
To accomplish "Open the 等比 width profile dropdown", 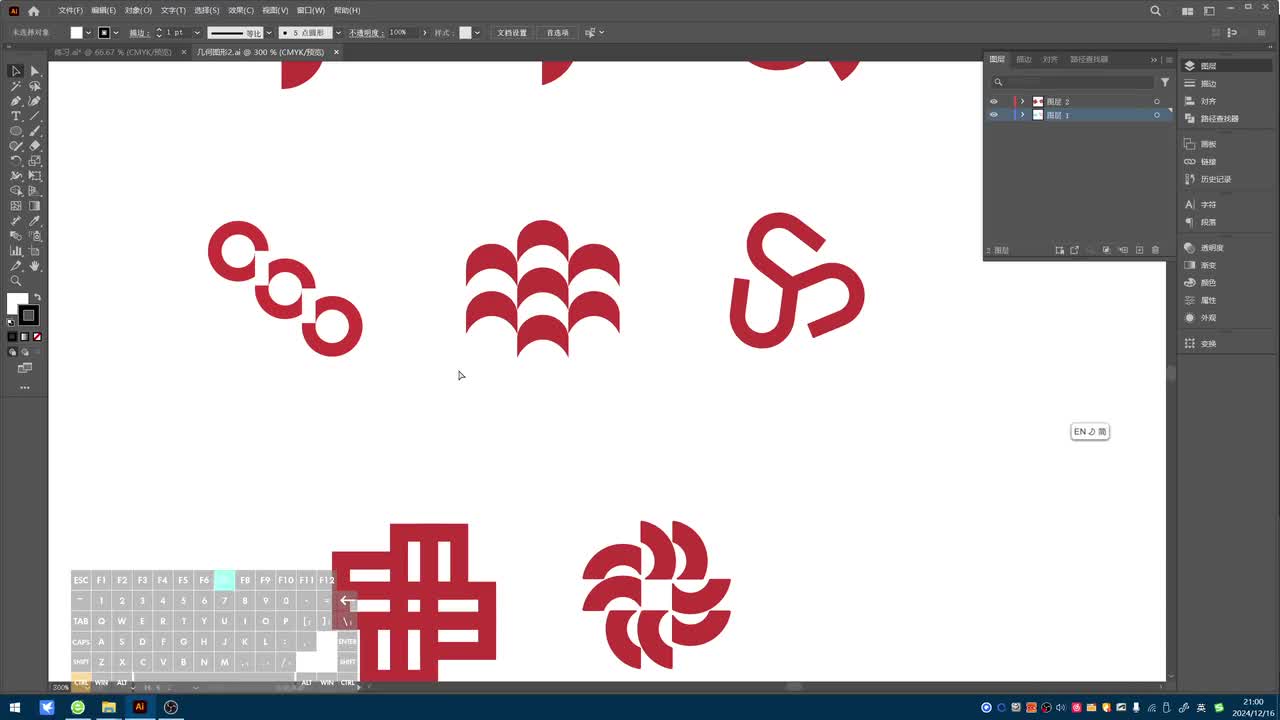I will pos(267,33).
